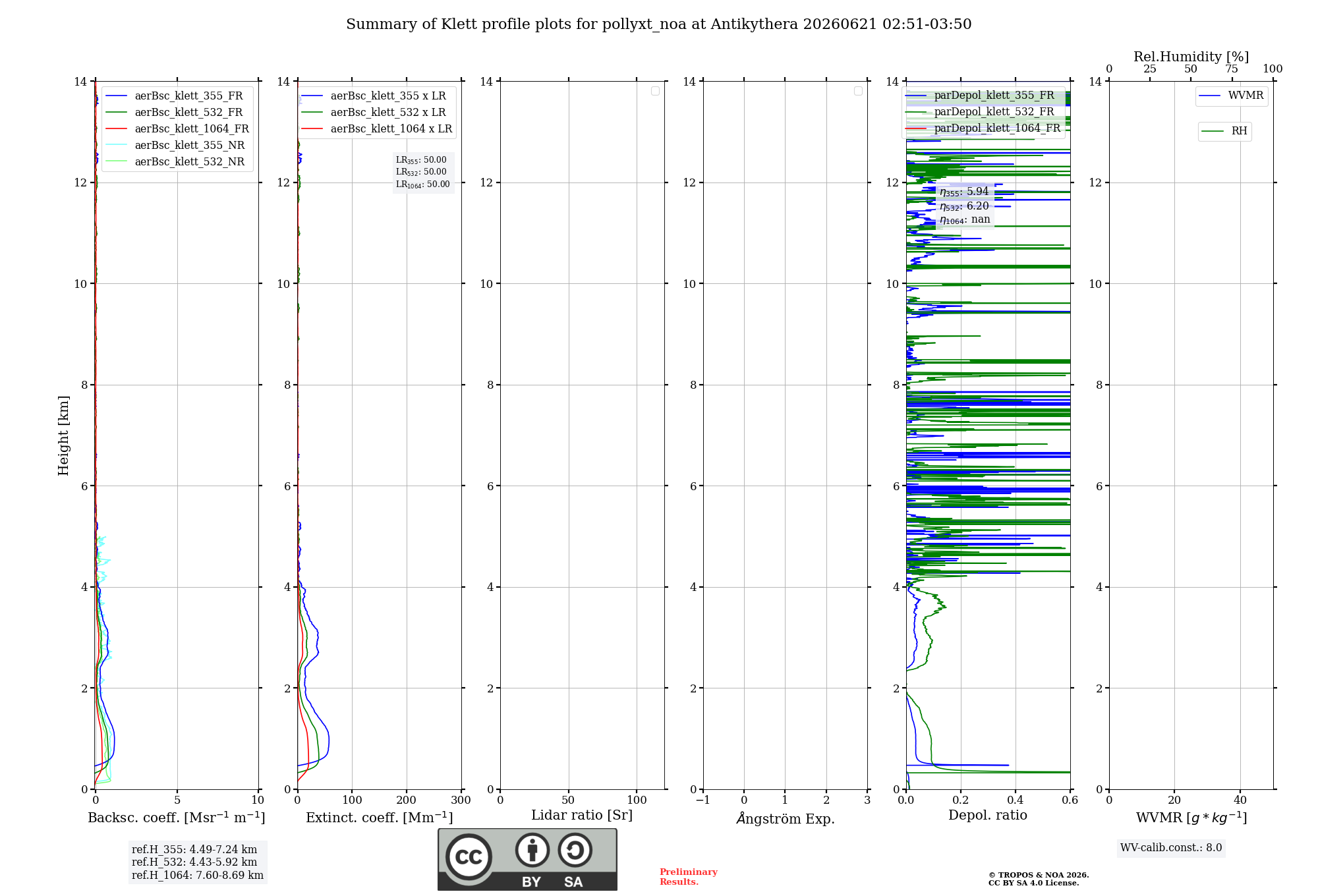Click the empty legend box in Ångström plot
Screen dimensions: 1318x896
[858, 91]
